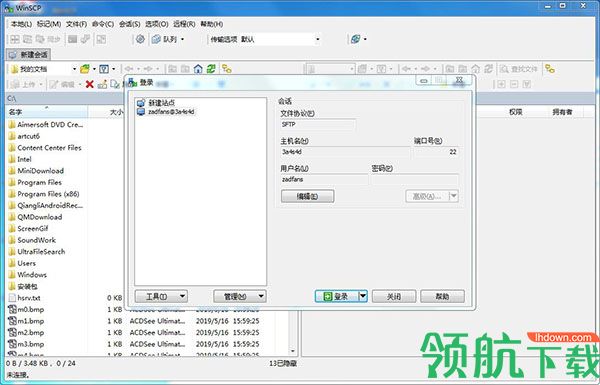Click the red X delete icon
The width and height of the screenshot is (600, 385).
pos(90,84)
